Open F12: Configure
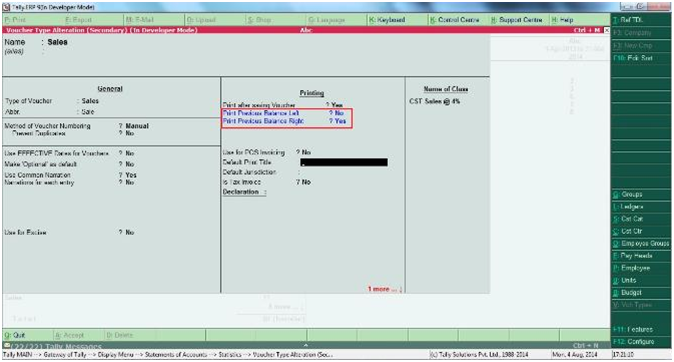674x362 pixels. [x=640, y=342]
